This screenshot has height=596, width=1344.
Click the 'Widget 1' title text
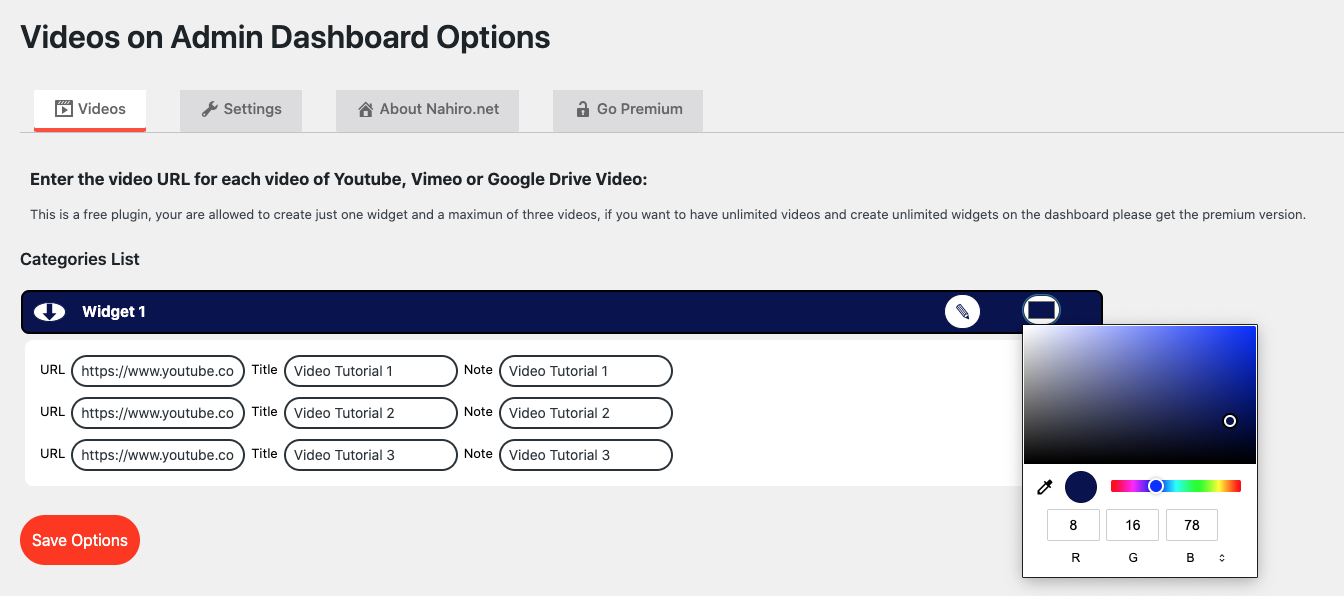[x=114, y=312]
